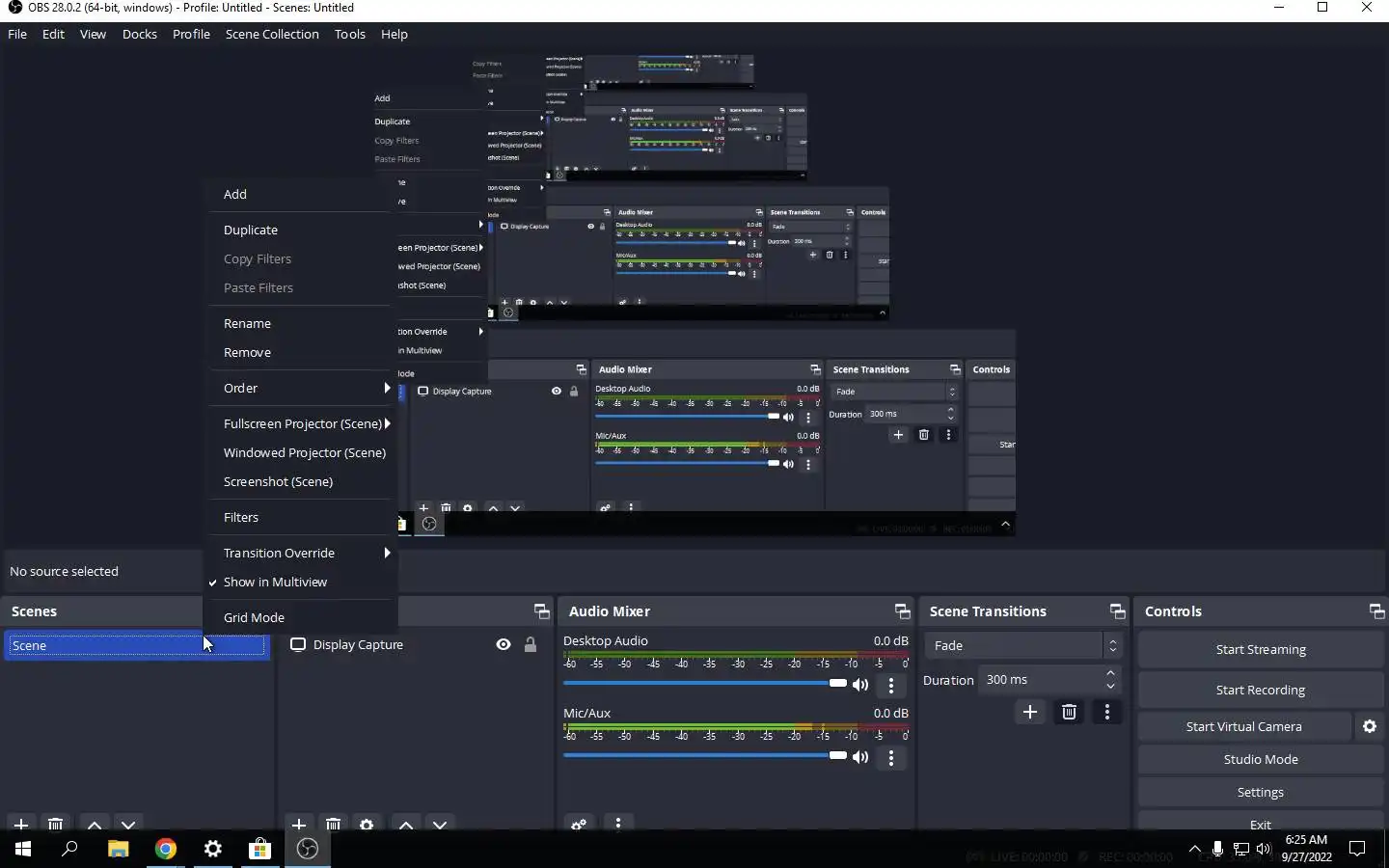Viewport: 1389px width, 868px height.
Task: Open Audio Mixer menu dots at bottom
Action: (x=618, y=824)
